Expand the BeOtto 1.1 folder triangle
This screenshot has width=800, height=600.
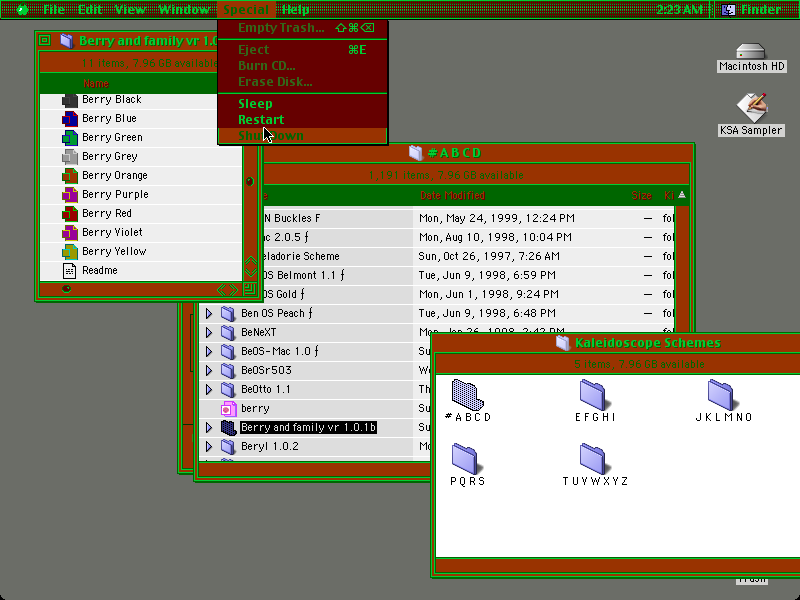[x=209, y=390]
